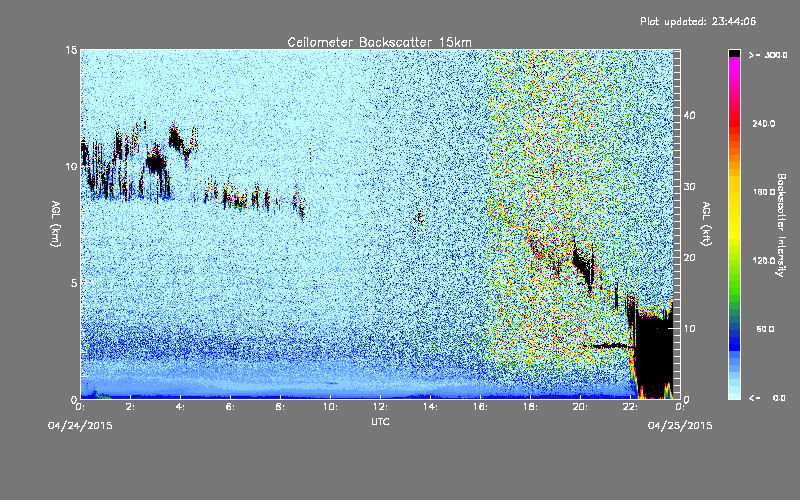Click the "5" tick on the km axis
This screenshot has height=500, width=800.
pyautogui.click(x=74, y=283)
